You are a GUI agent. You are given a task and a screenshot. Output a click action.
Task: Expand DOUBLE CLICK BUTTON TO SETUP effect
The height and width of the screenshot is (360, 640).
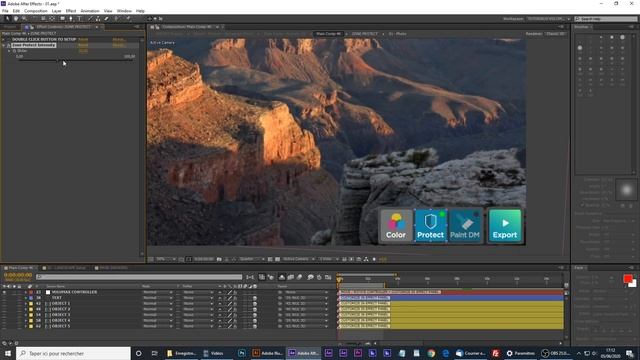[4, 39]
